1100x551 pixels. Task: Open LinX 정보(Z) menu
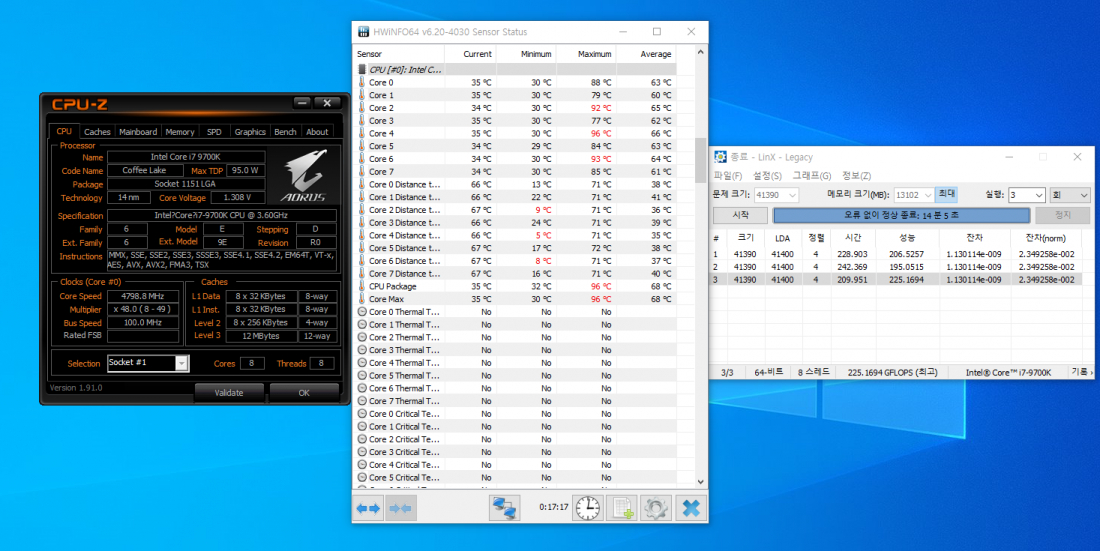point(857,175)
